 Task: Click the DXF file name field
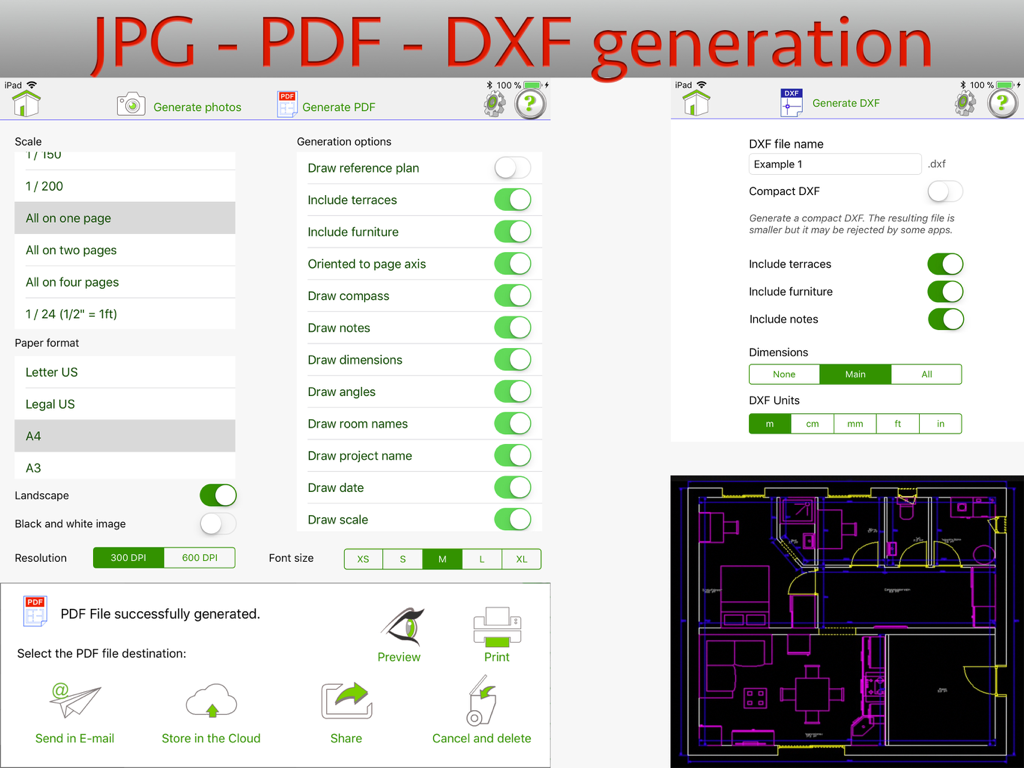[x=834, y=164]
